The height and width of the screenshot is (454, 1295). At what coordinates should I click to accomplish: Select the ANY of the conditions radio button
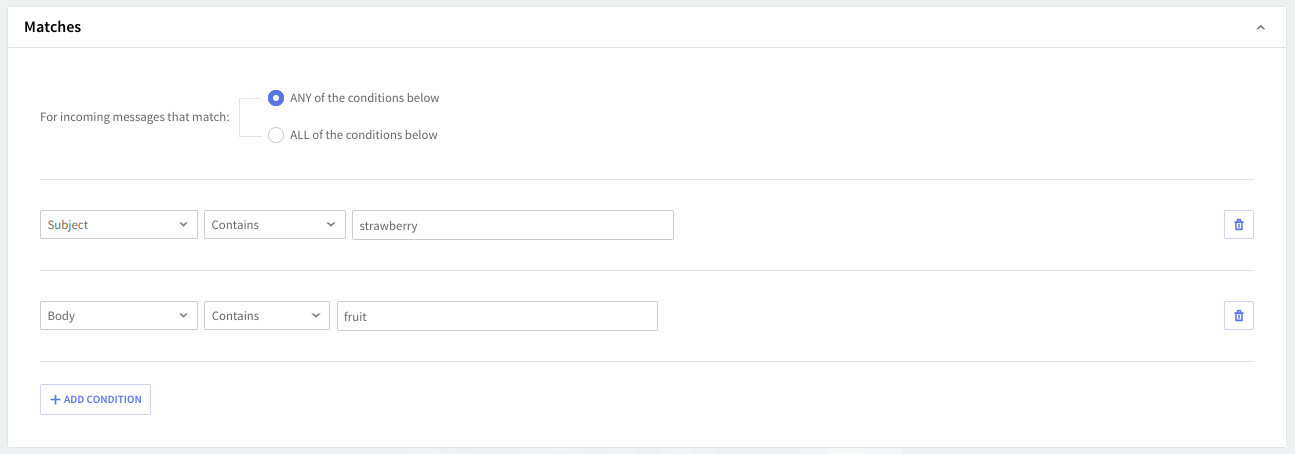click(276, 98)
